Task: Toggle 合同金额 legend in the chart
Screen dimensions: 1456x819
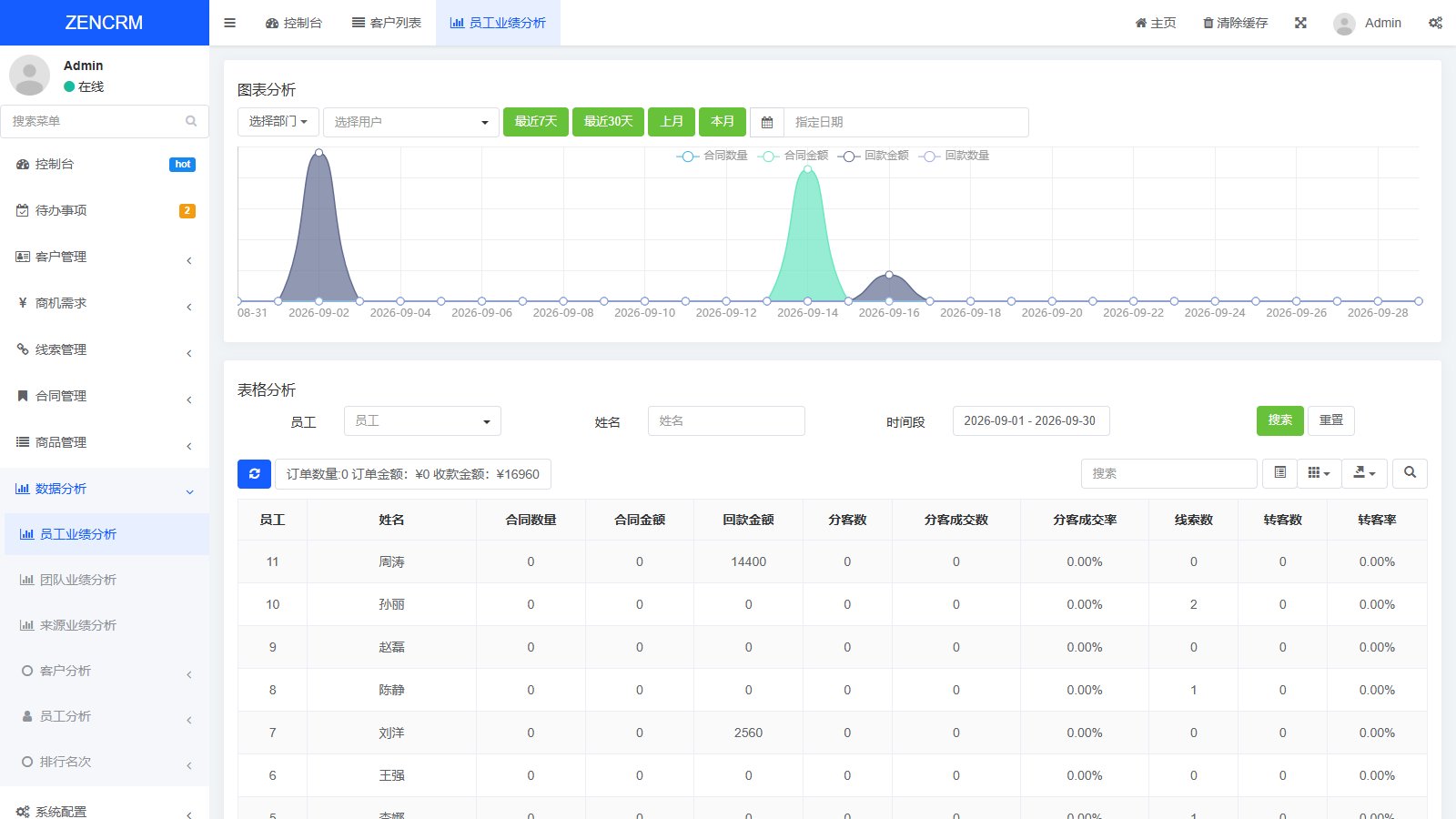Action: 793,156
